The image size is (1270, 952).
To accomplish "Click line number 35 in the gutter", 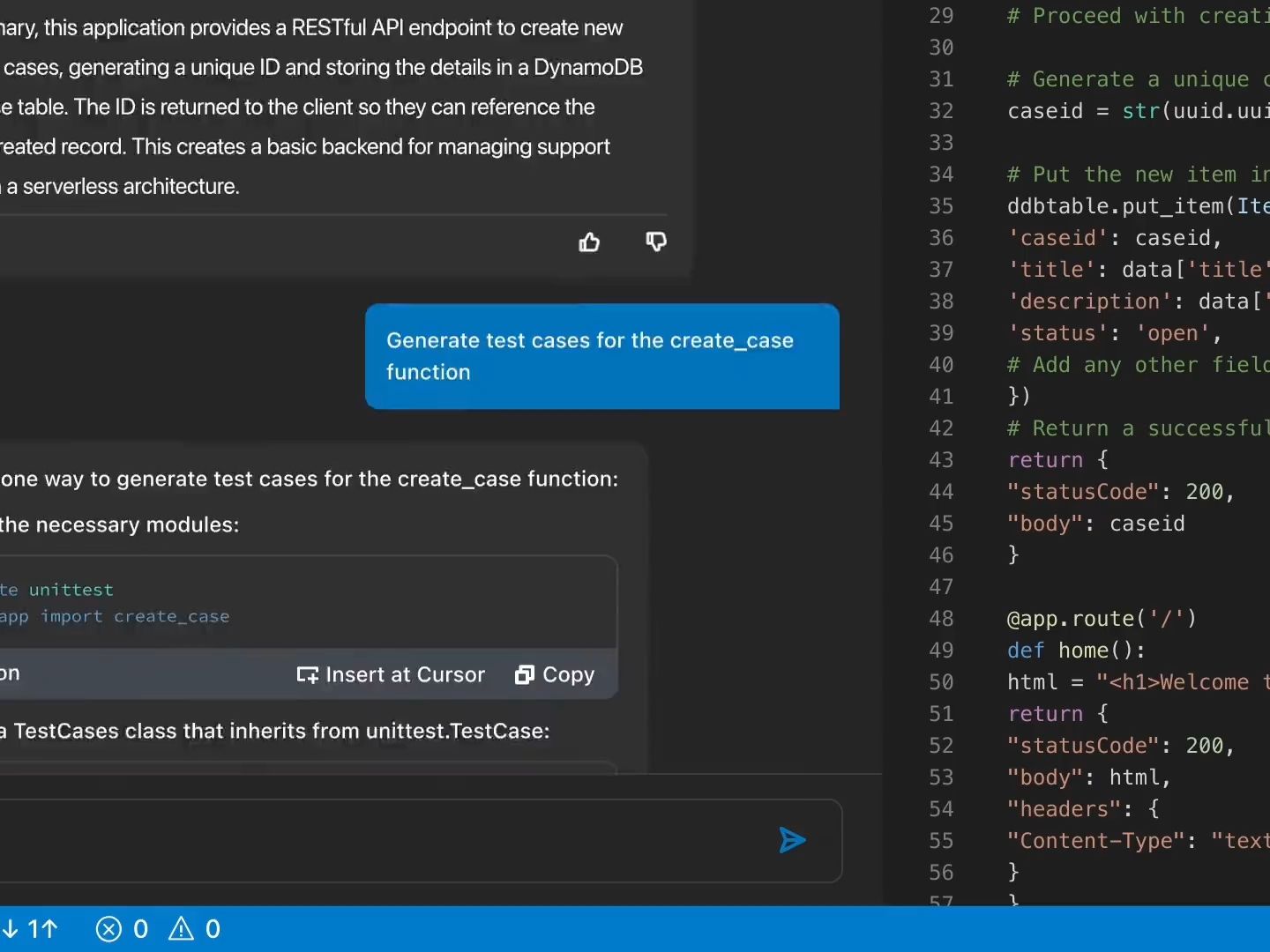I will [x=941, y=206].
